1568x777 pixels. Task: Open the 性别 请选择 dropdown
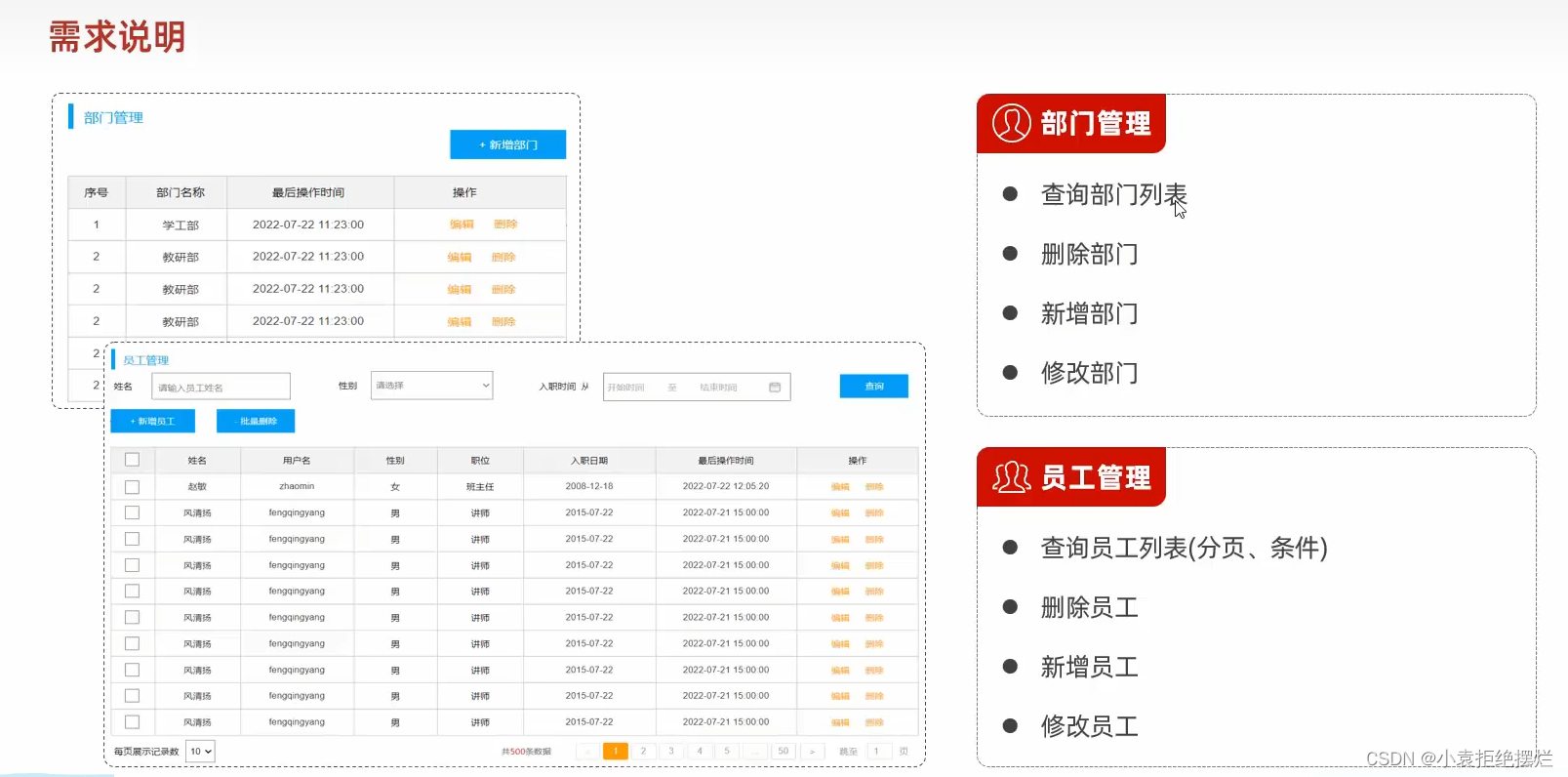point(431,386)
